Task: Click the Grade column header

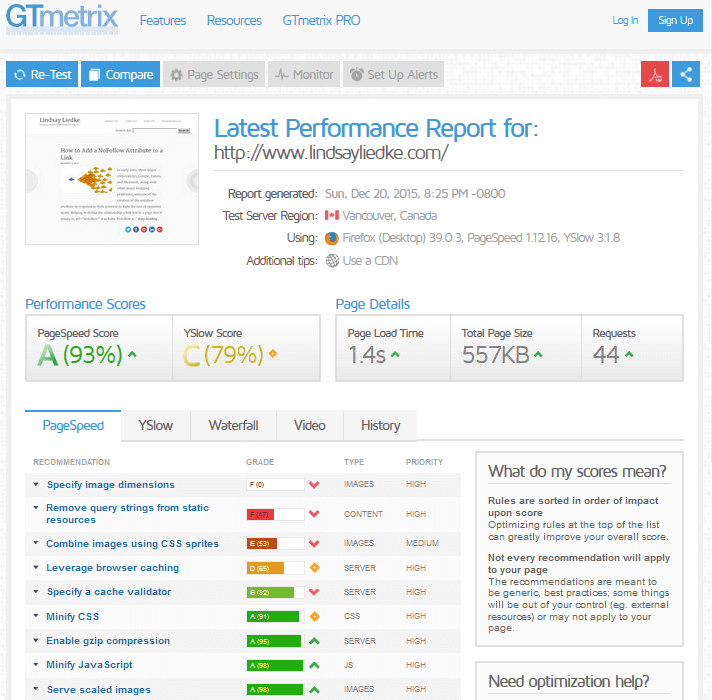Action: (x=260, y=462)
